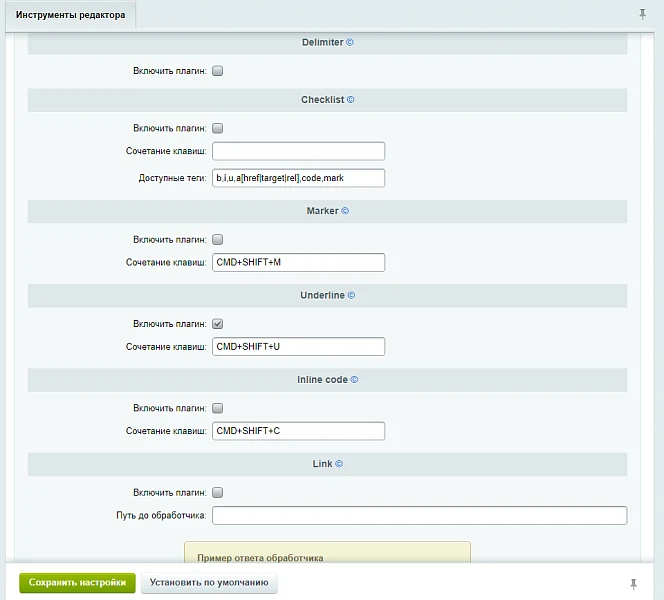664x600 pixels.
Task: Click the Inline code section heading text
Action: pos(322,379)
